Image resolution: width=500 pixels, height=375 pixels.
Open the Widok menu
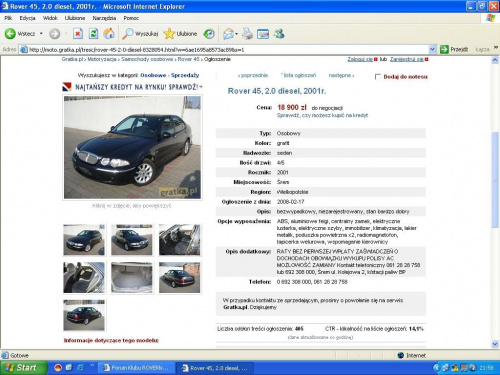(50, 18)
